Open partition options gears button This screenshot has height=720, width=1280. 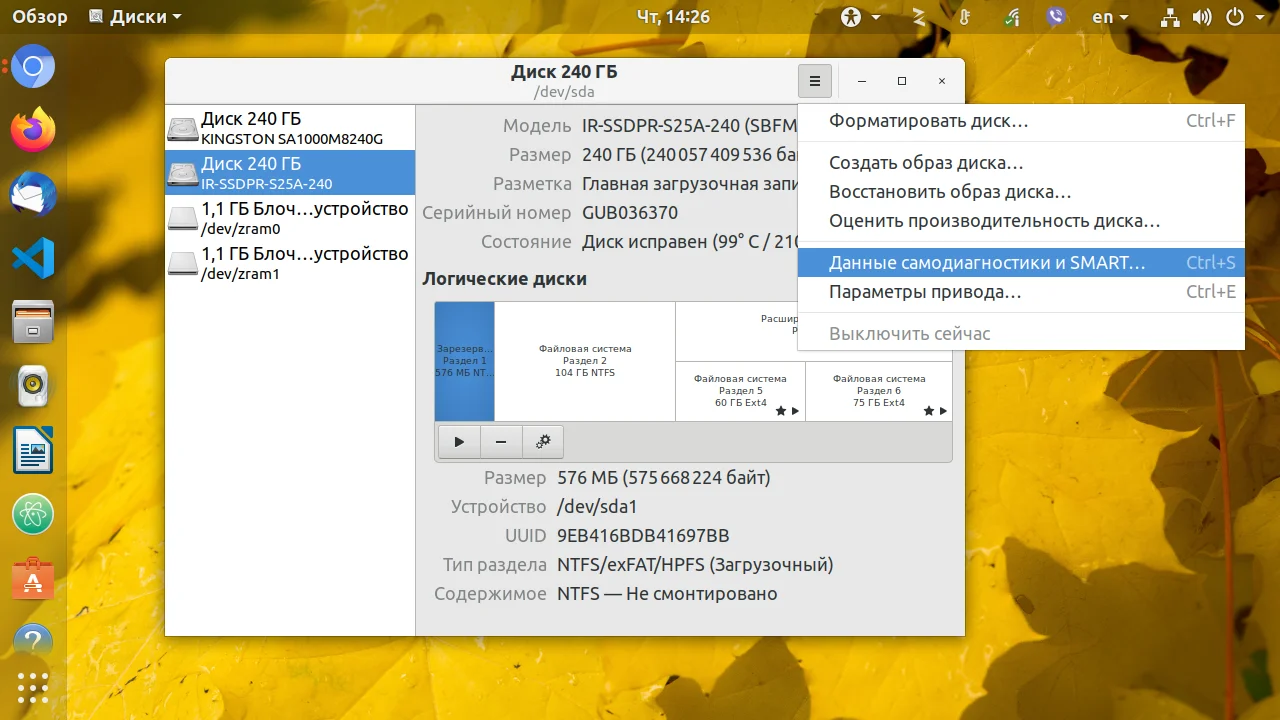[543, 441]
